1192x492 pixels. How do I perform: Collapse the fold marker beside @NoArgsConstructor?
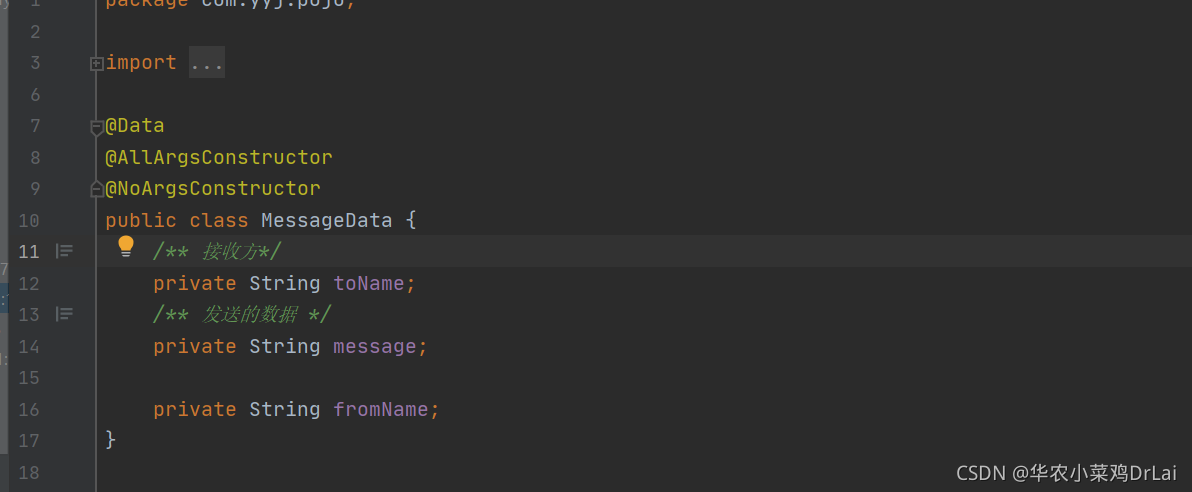[x=97, y=189]
